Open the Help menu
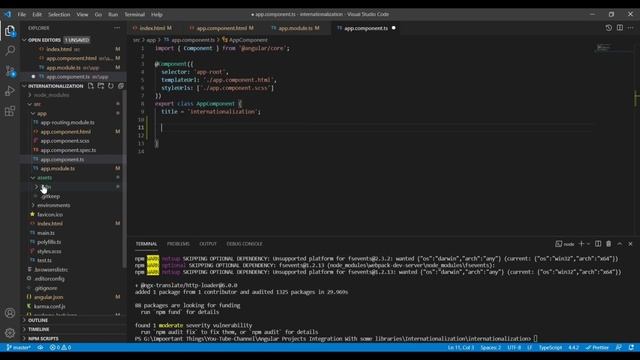This screenshot has height=360, width=640. point(157,14)
